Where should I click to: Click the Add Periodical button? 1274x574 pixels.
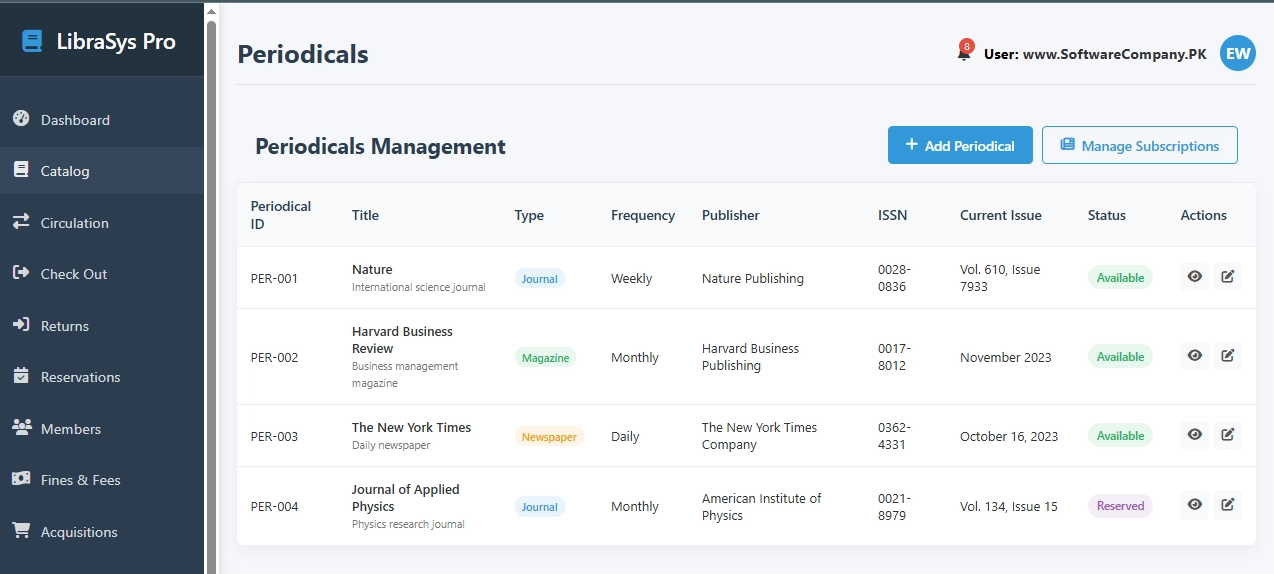[960, 145]
